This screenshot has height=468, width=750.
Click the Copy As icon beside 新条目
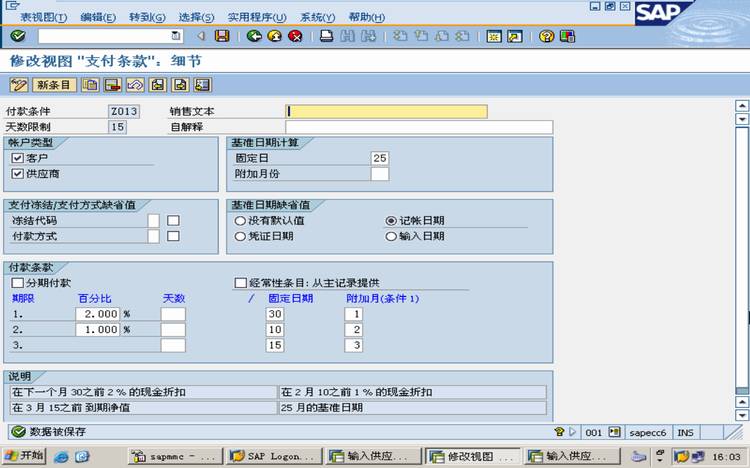click(90, 85)
